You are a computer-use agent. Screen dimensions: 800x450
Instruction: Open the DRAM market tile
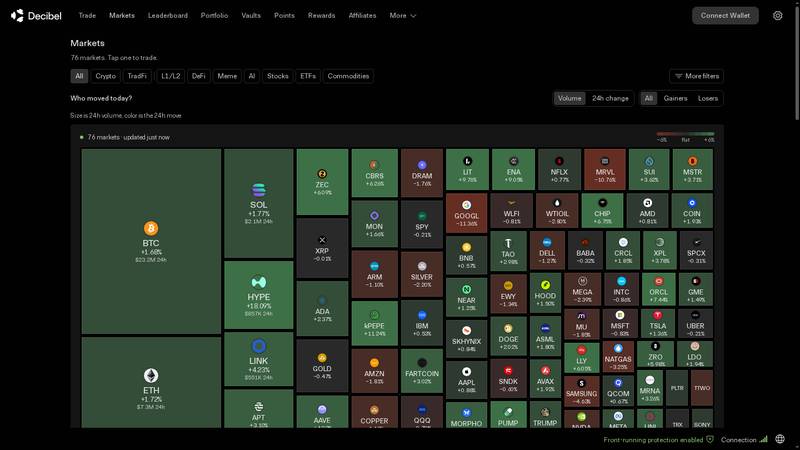tap(422, 173)
